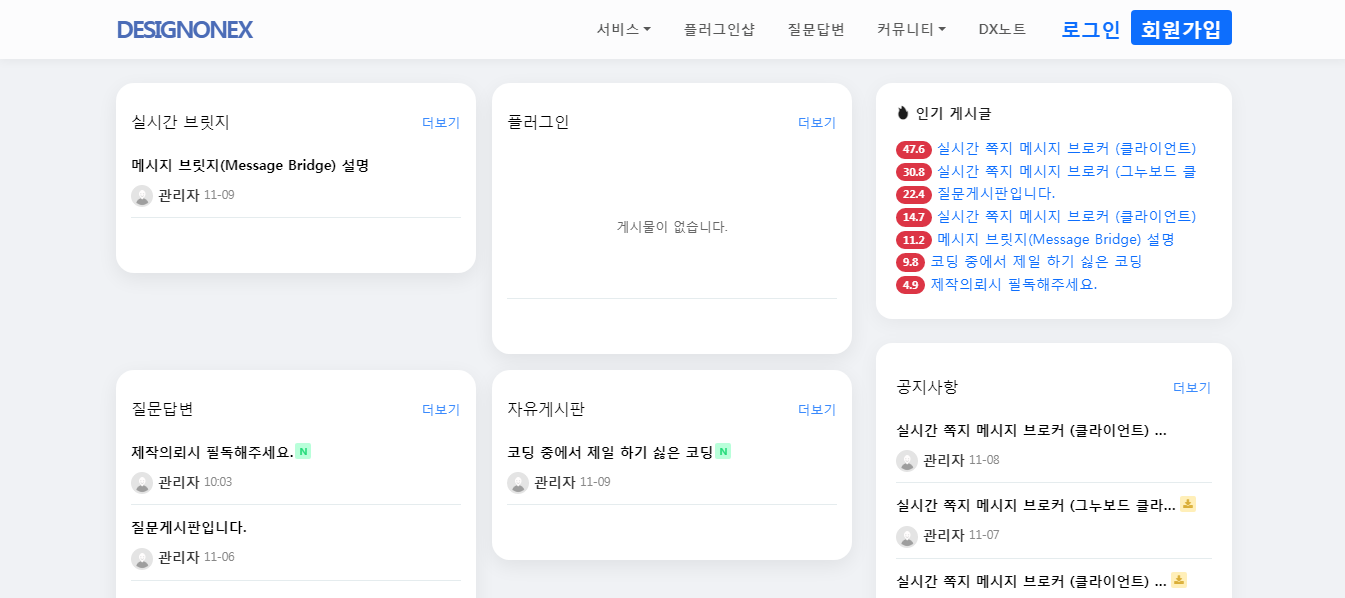This screenshot has width=1345, height=598.
Task: Open the 플러그인샵 navigation item
Action: tap(719, 30)
